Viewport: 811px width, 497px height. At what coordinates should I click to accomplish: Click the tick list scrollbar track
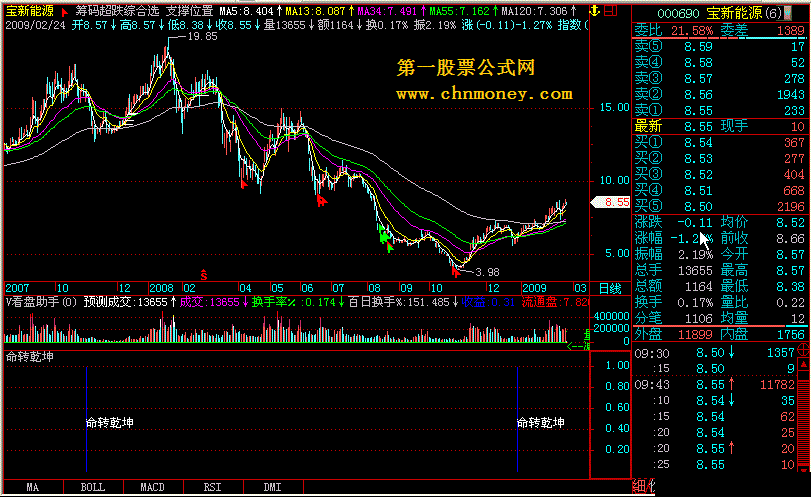tap(804, 417)
